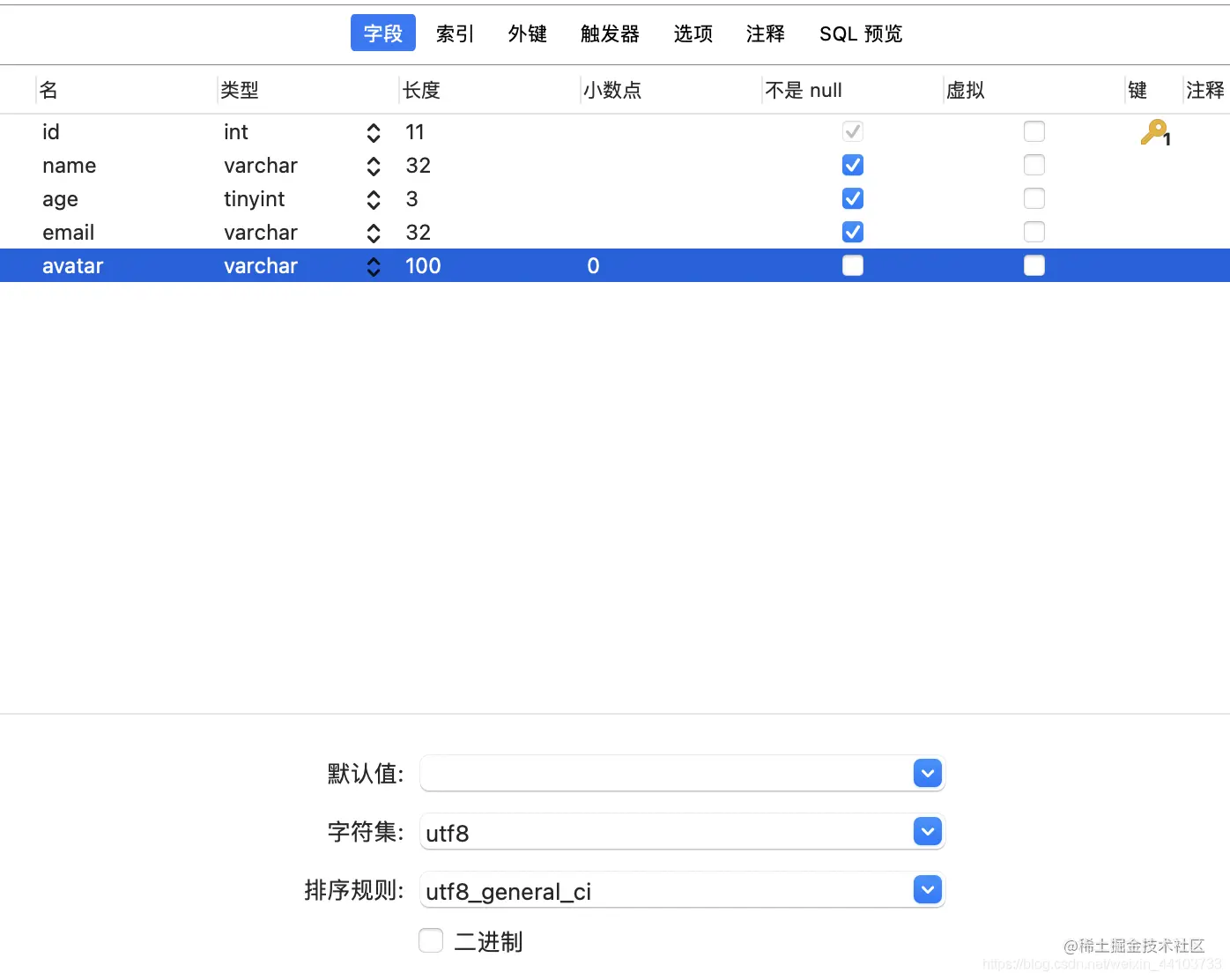Open the 注释 tab

pos(765,33)
